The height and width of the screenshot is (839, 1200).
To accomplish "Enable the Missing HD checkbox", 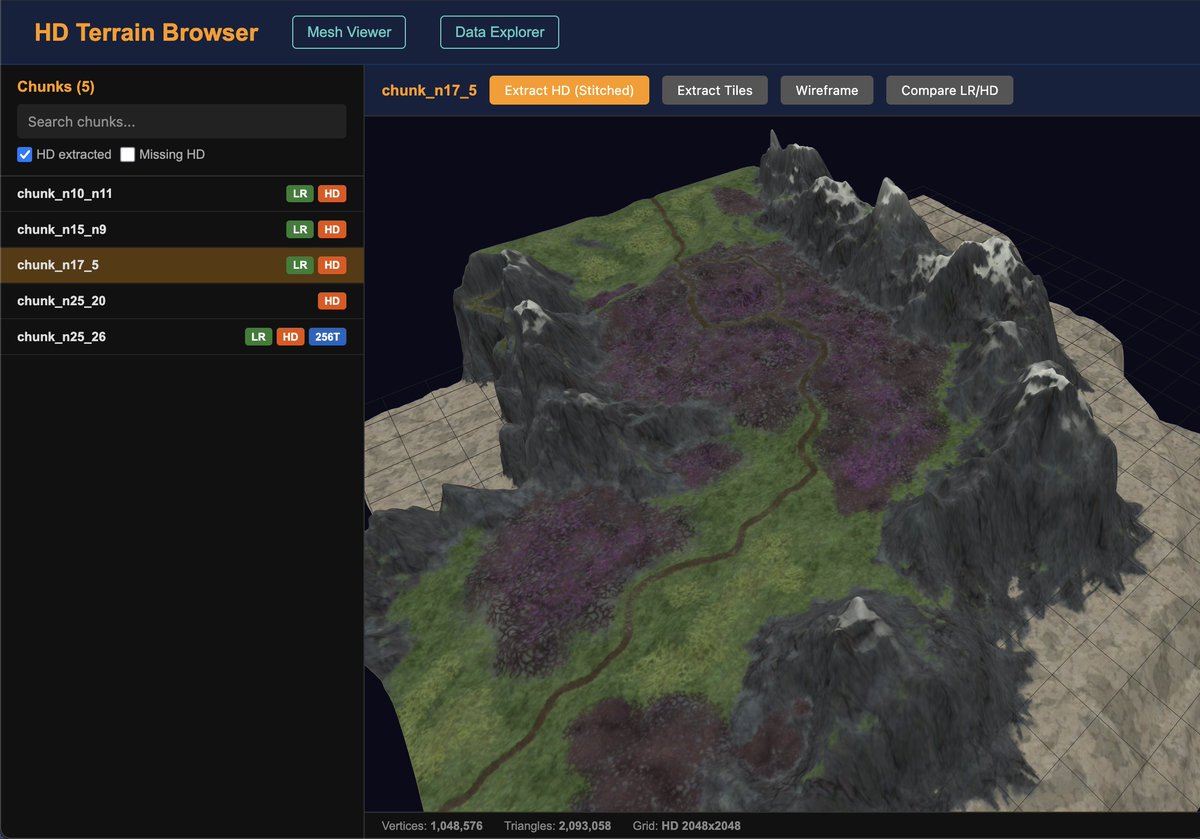I will pyautogui.click(x=127, y=154).
